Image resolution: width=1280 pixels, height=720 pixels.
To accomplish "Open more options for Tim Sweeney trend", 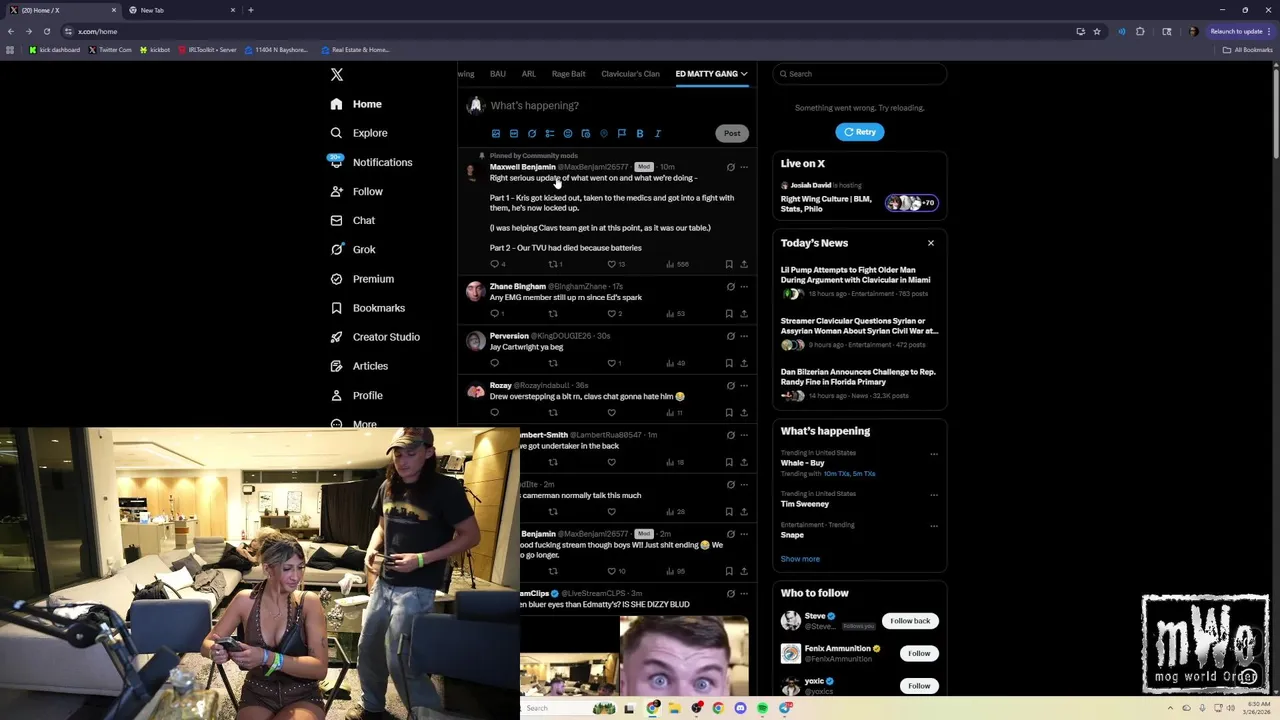I will point(934,495).
